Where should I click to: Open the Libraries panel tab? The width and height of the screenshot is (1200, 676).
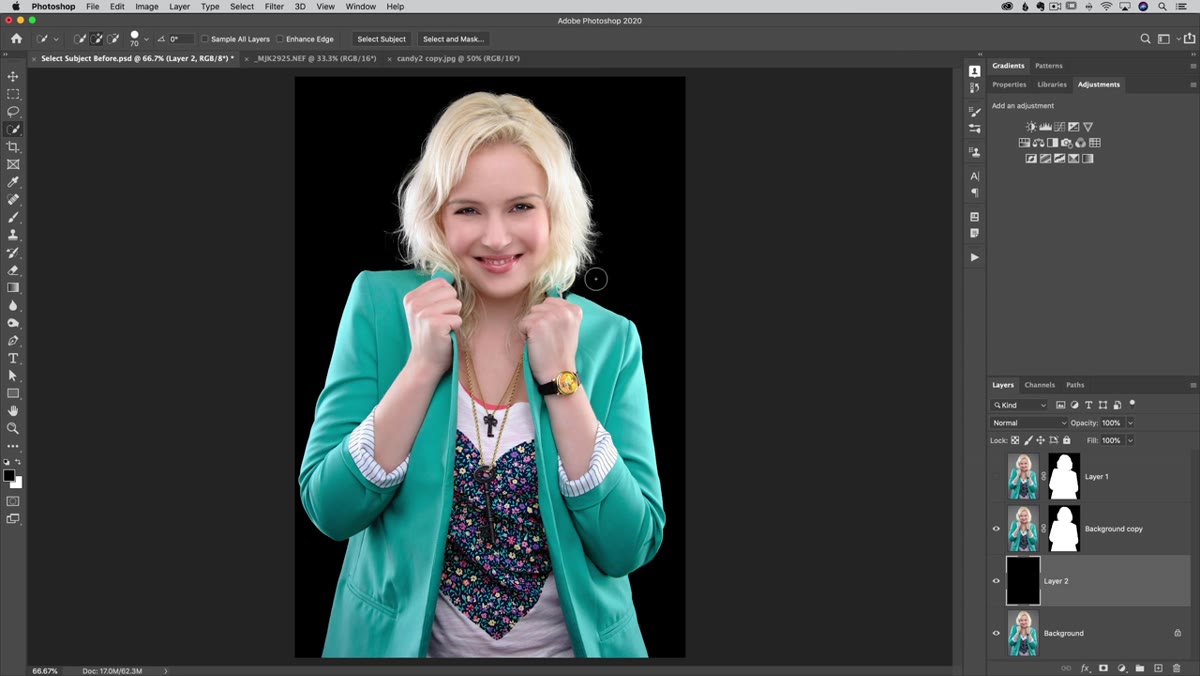[1052, 85]
